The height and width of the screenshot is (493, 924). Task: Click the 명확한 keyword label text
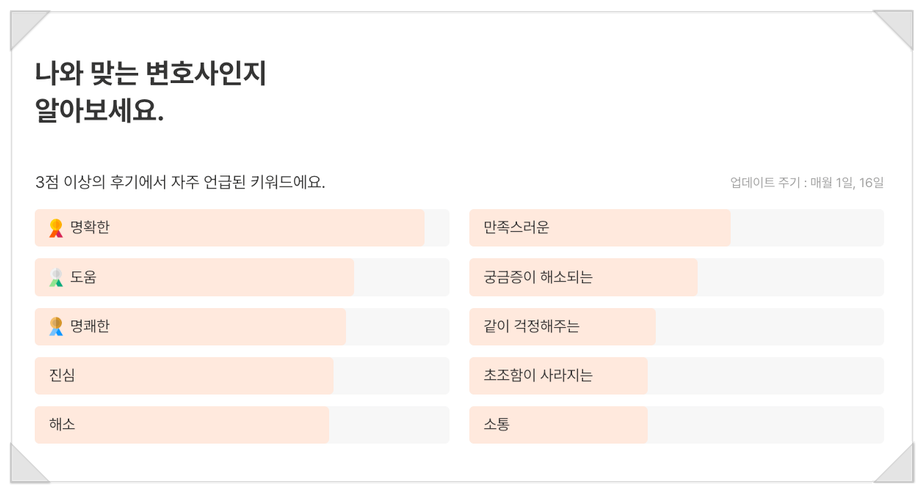pyautogui.click(x=90, y=228)
